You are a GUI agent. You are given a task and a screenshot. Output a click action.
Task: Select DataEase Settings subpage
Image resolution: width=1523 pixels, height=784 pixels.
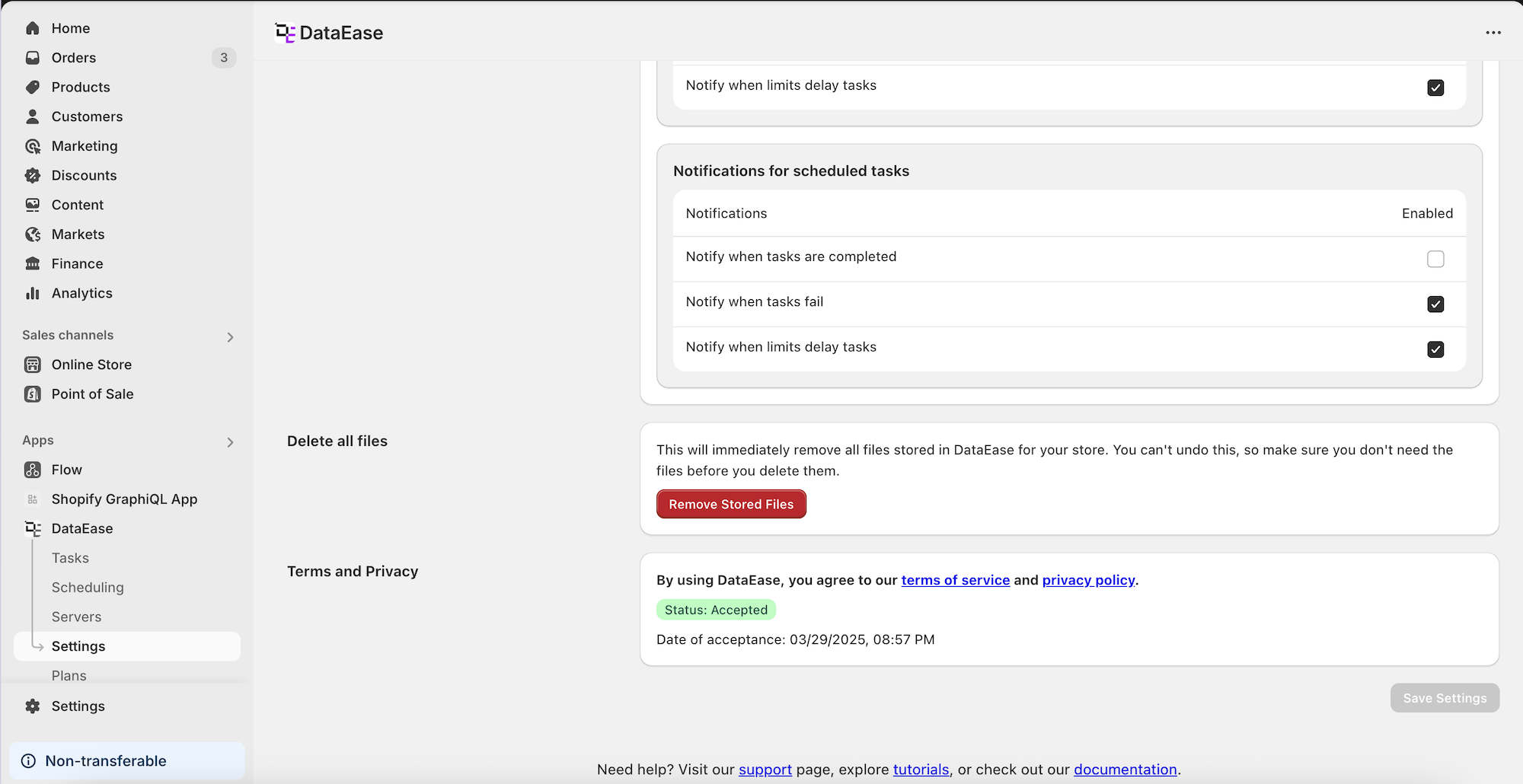point(128,646)
